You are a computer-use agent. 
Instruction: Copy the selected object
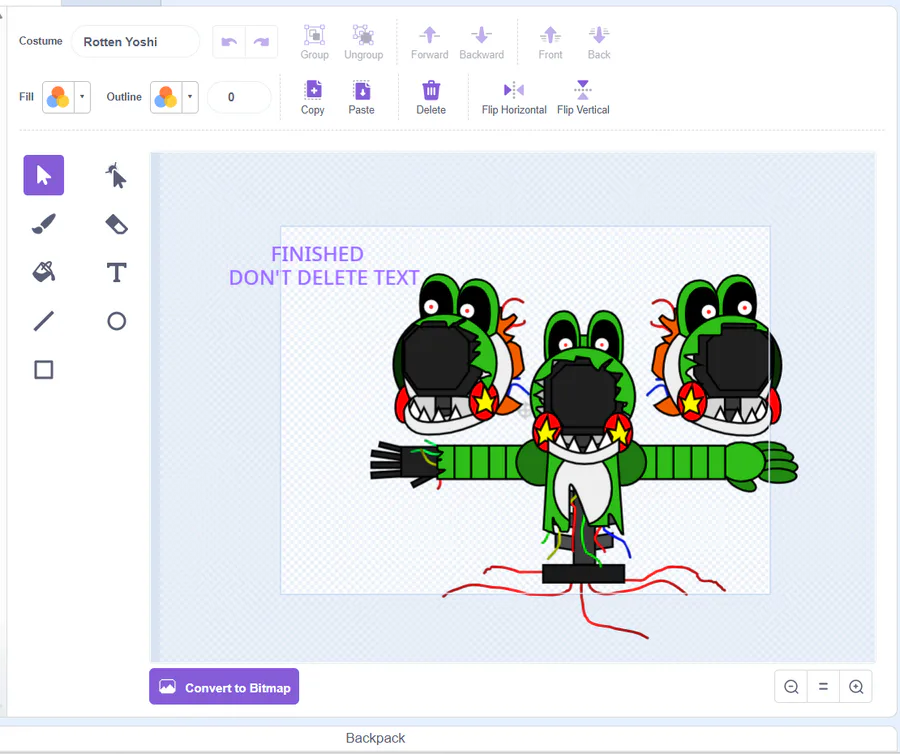313,98
